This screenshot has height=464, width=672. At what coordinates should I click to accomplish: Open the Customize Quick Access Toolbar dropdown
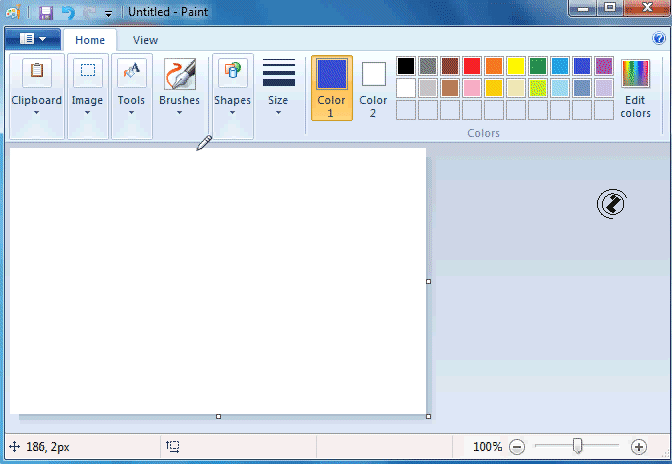click(108, 14)
